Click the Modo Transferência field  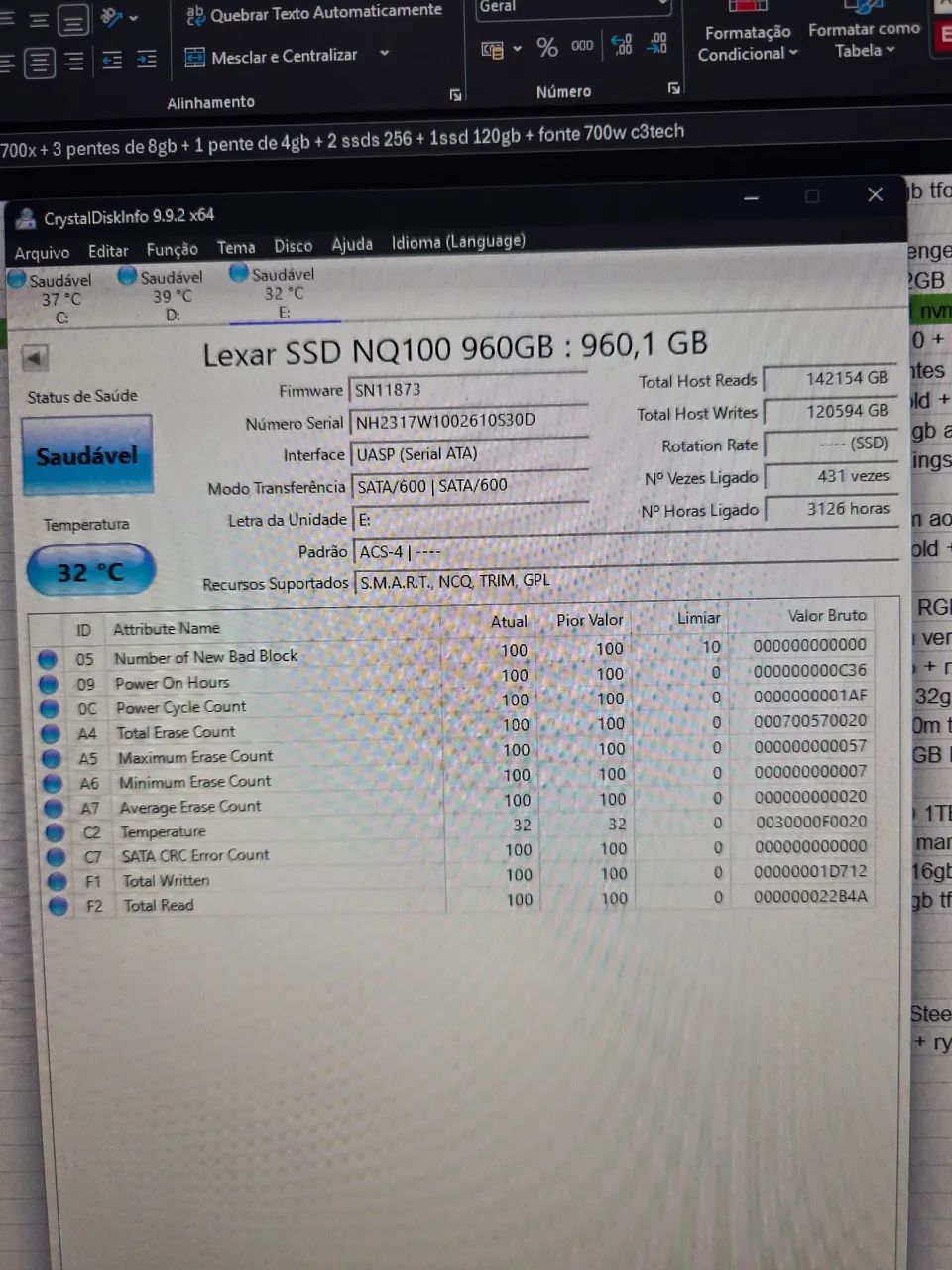471,485
